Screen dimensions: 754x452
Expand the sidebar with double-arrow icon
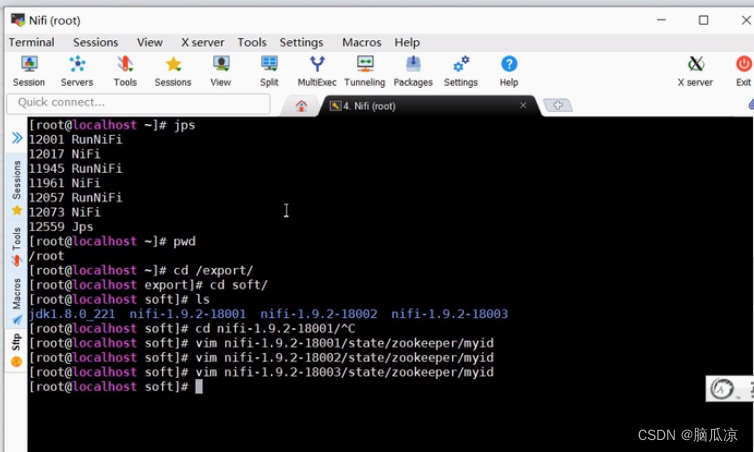tap(17, 138)
